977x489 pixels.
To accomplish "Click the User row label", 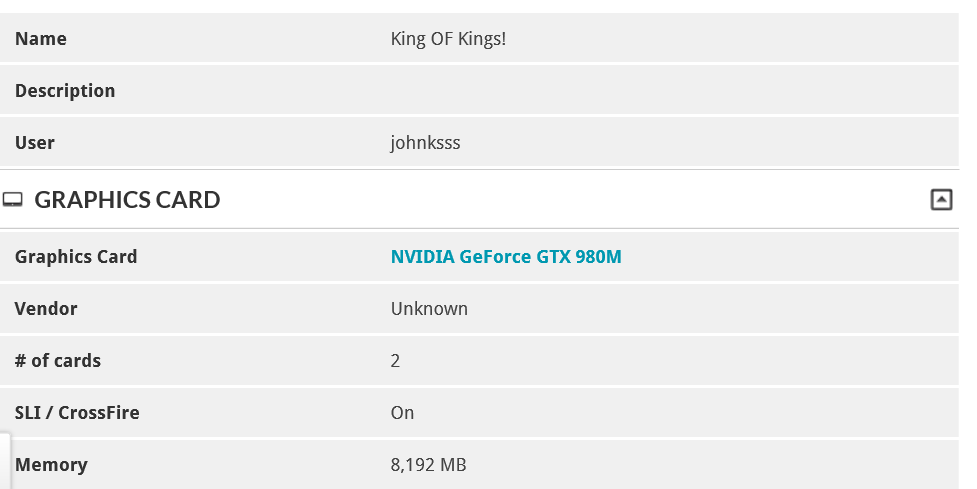I will click(35, 143).
